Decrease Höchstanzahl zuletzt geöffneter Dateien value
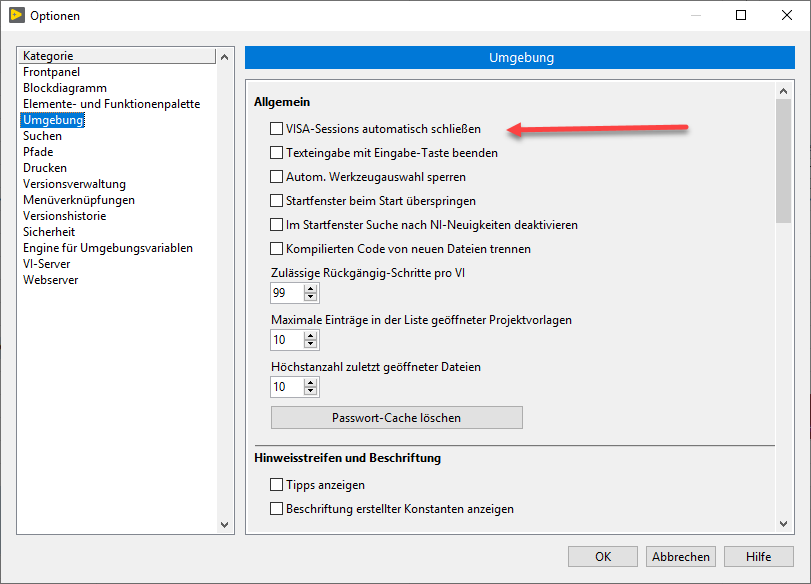The height and width of the screenshot is (584, 811). pos(311,391)
